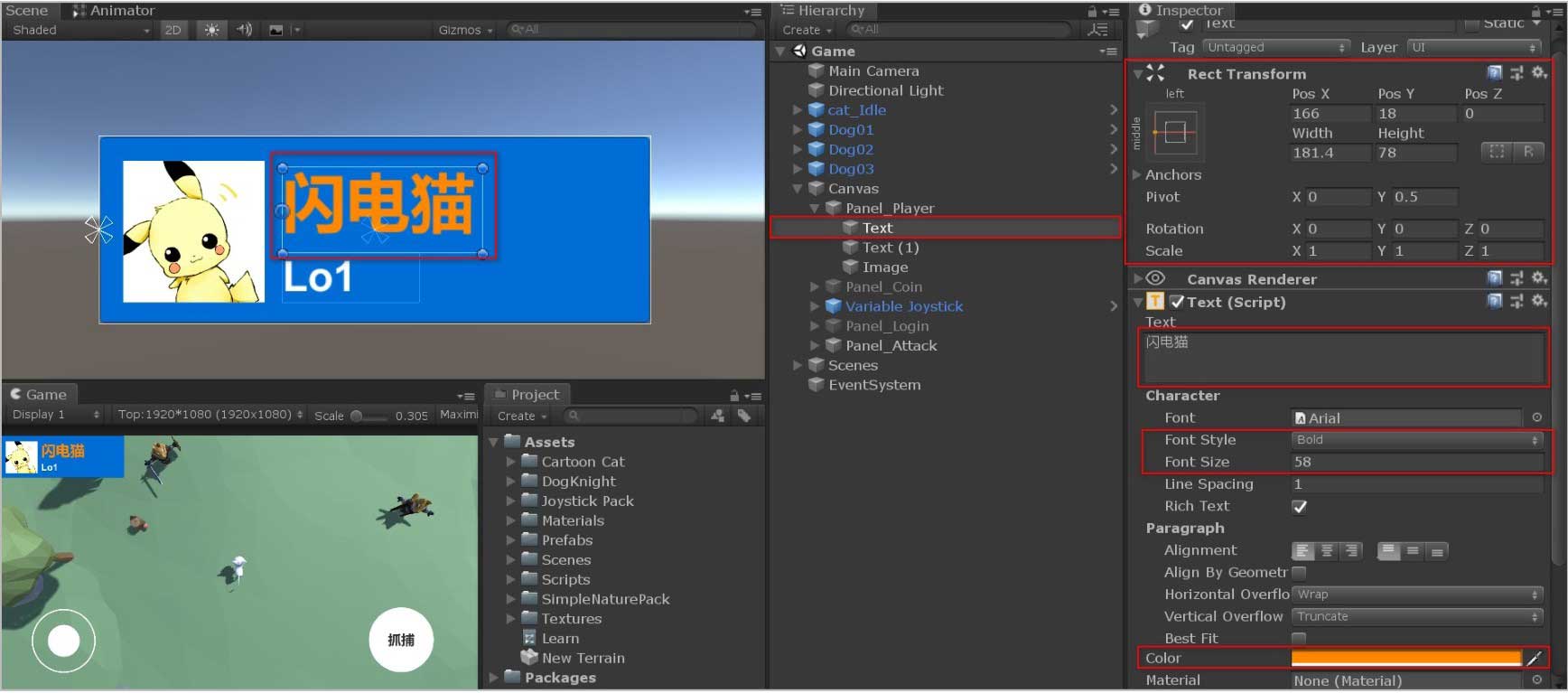Select the Hierarchy tab
Image resolution: width=1568 pixels, height=693 pixels.
[823, 11]
